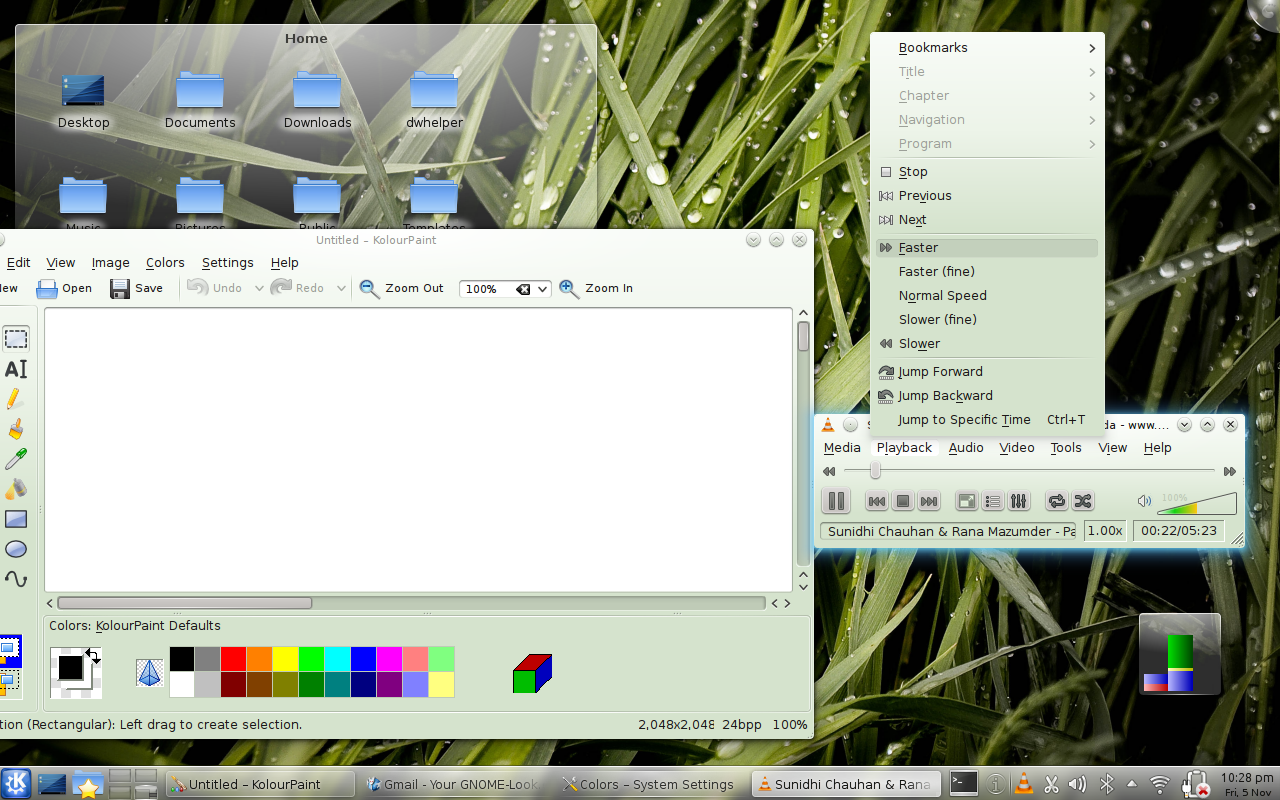1280x800 pixels.
Task: Open the Audio menu in VLC
Action: pos(966,448)
